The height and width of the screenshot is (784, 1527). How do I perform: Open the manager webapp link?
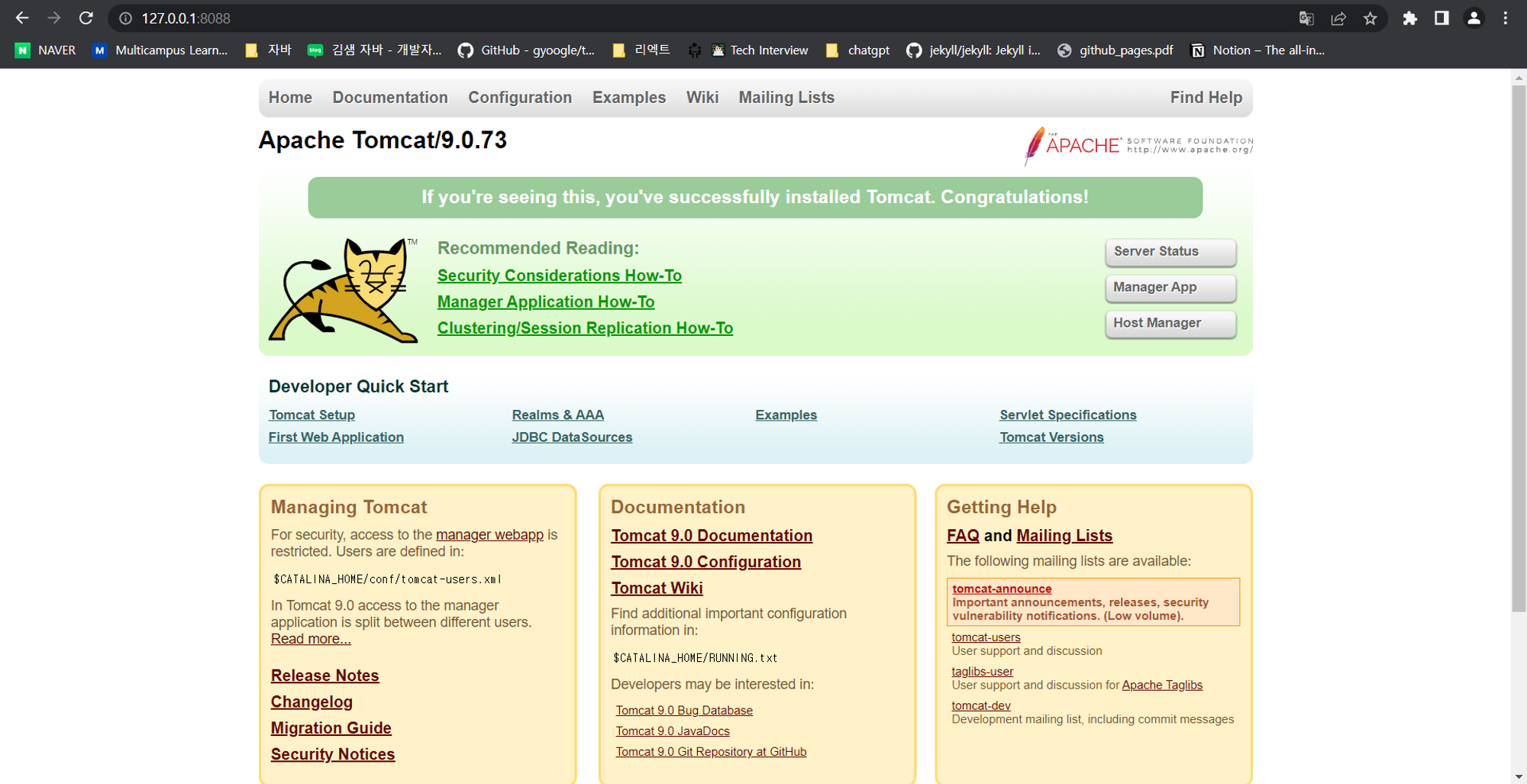tap(489, 535)
